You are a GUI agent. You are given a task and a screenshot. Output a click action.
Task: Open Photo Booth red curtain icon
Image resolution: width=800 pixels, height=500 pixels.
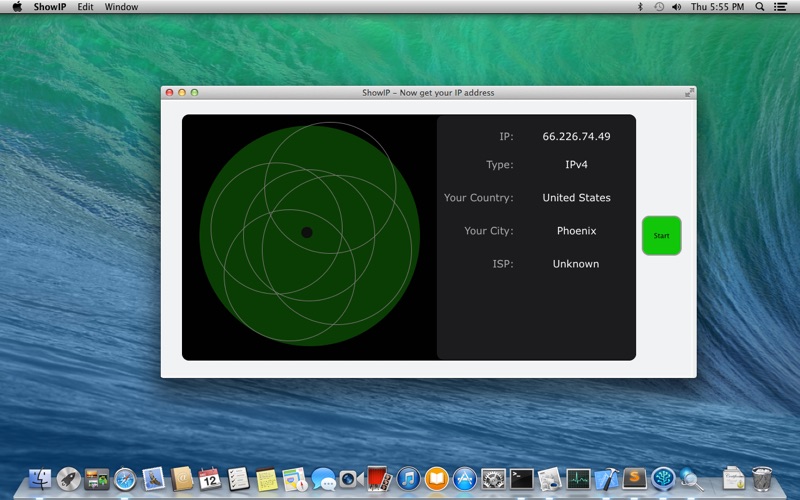point(380,480)
